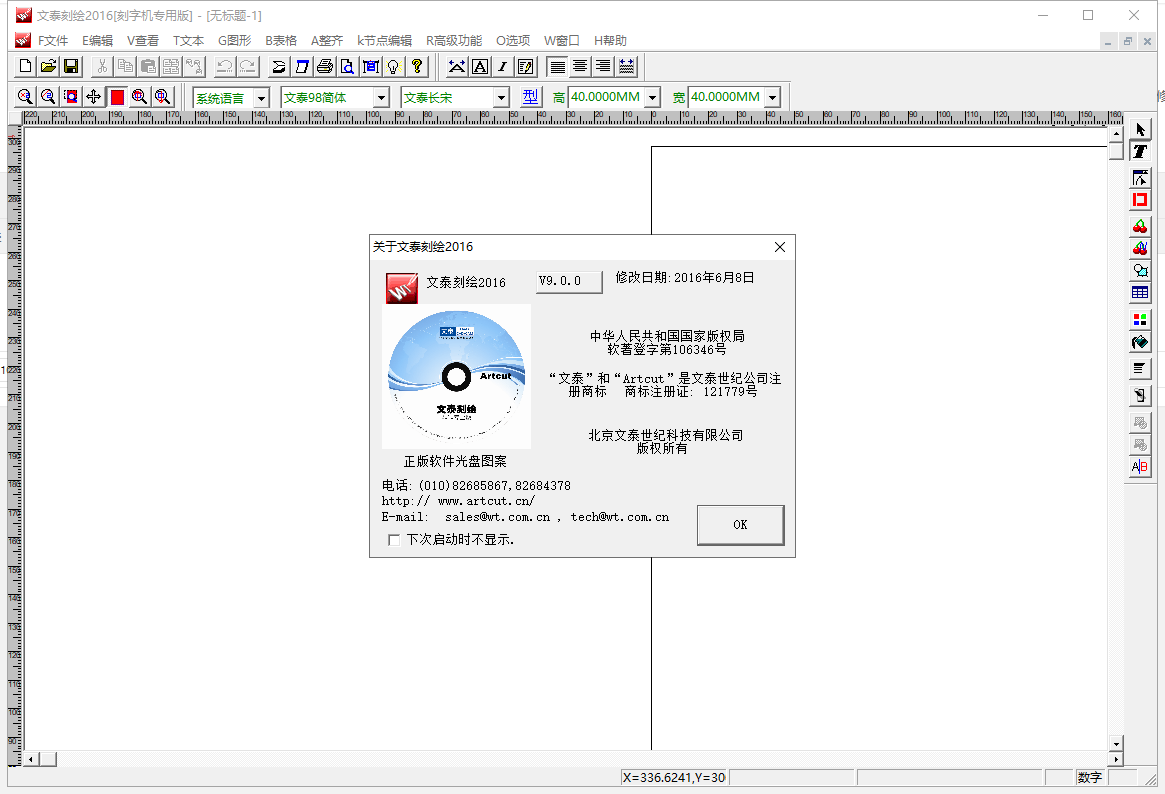This screenshot has width=1165, height=794.
Task: Click the http://www.artcut.cn/ text
Action: (458, 501)
